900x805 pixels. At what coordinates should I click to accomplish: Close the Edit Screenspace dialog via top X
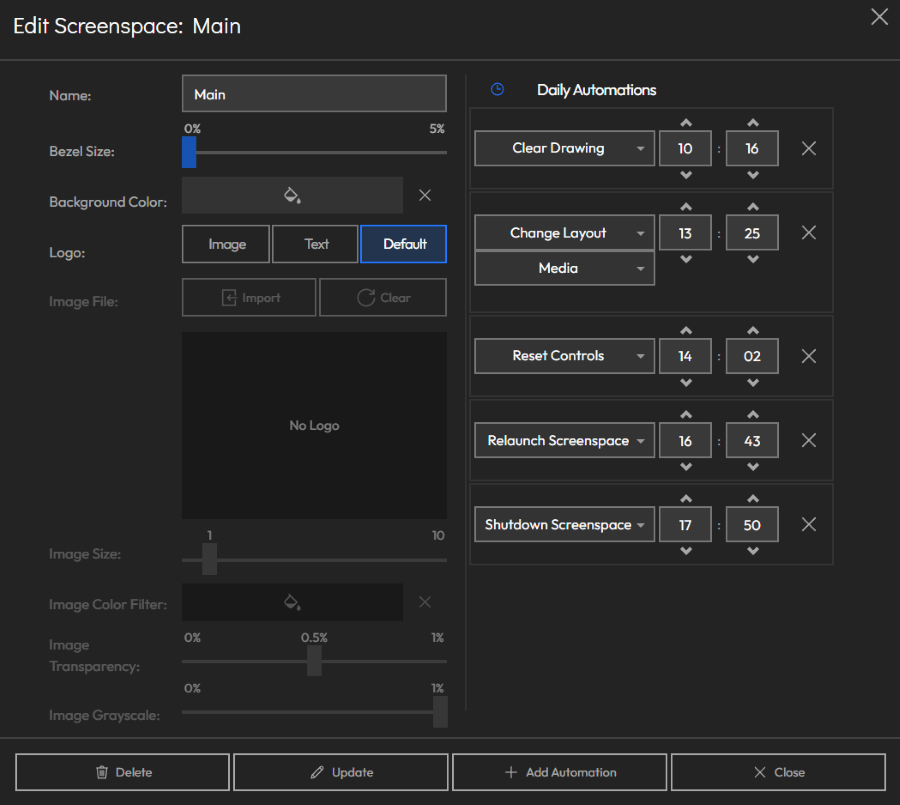pyautogui.click(x=879, y=17)
